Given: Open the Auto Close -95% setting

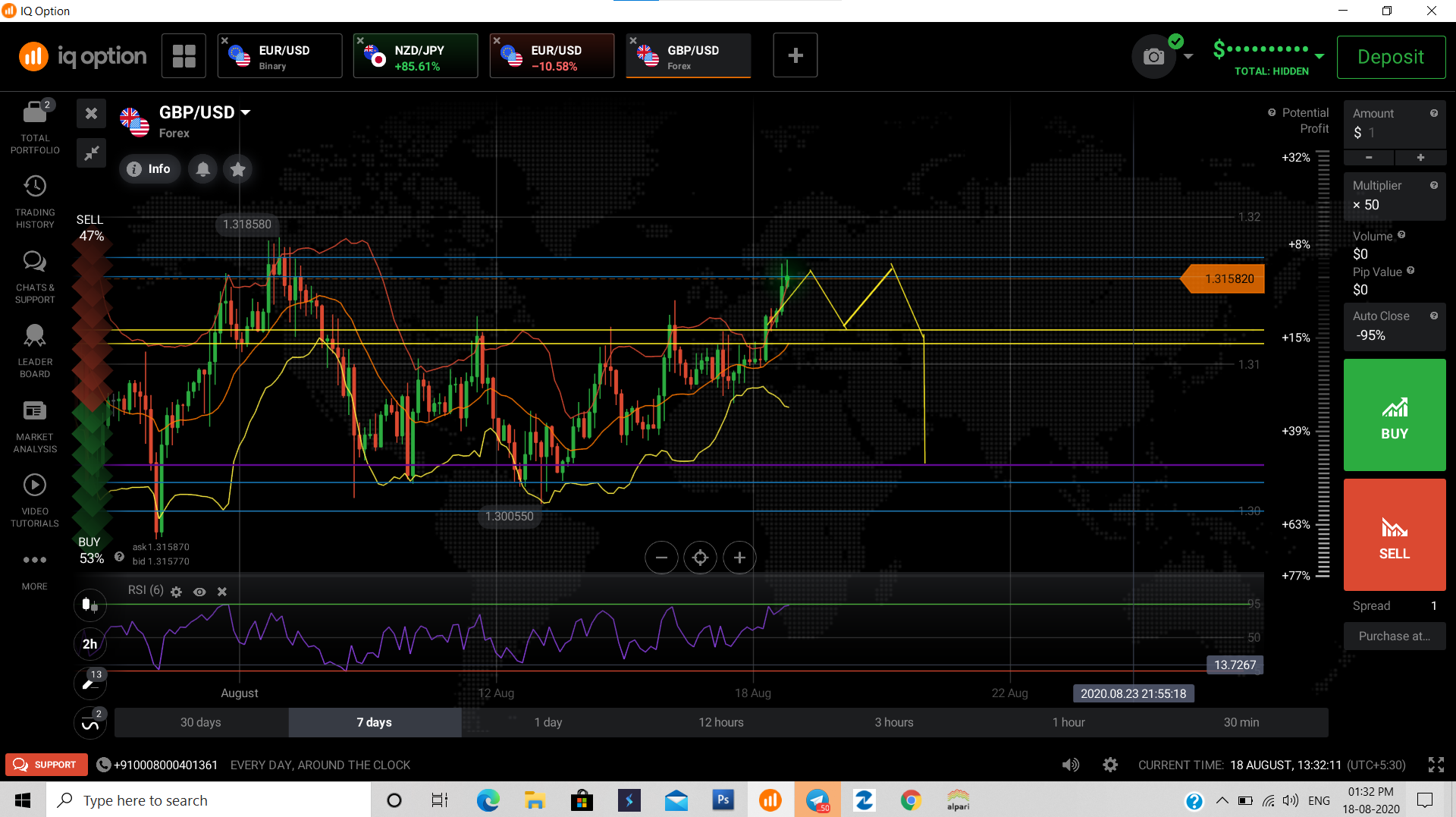Looking at the screenshot, I should pos(1395,326).
